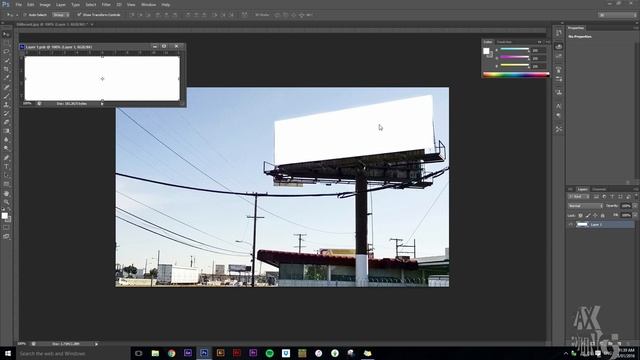
Task: Toggle Show Transform Controls checkbox
Action: pos(79,15)
